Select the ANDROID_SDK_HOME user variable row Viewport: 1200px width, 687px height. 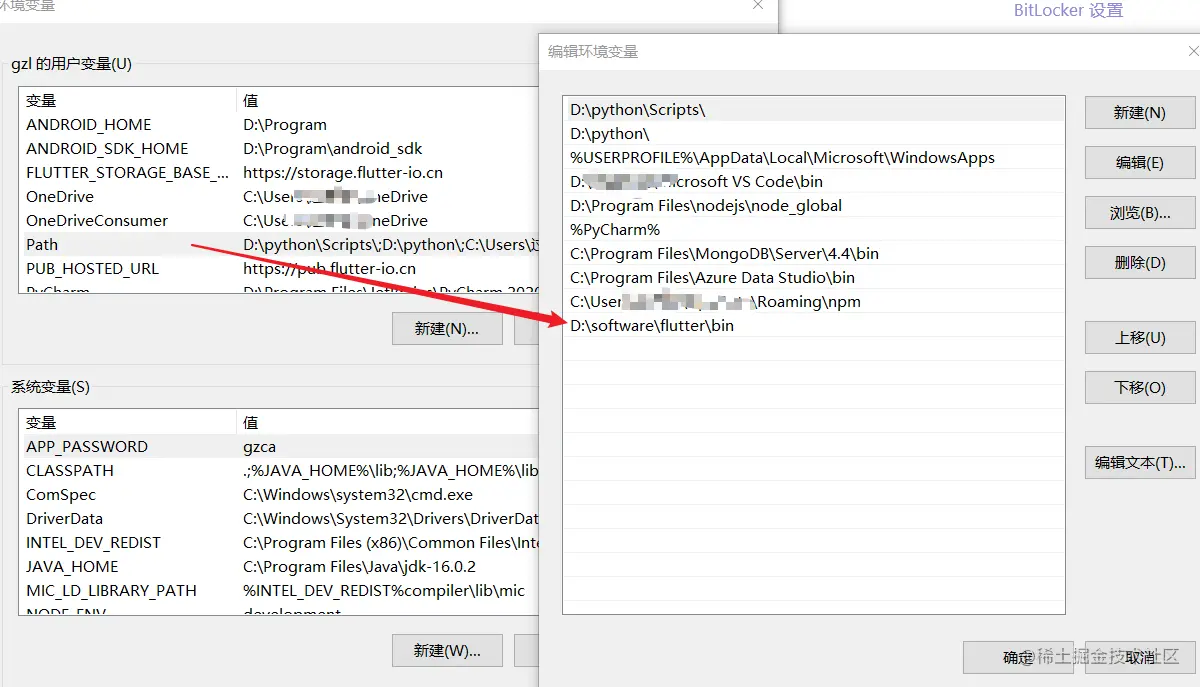[x=279, y=149]
